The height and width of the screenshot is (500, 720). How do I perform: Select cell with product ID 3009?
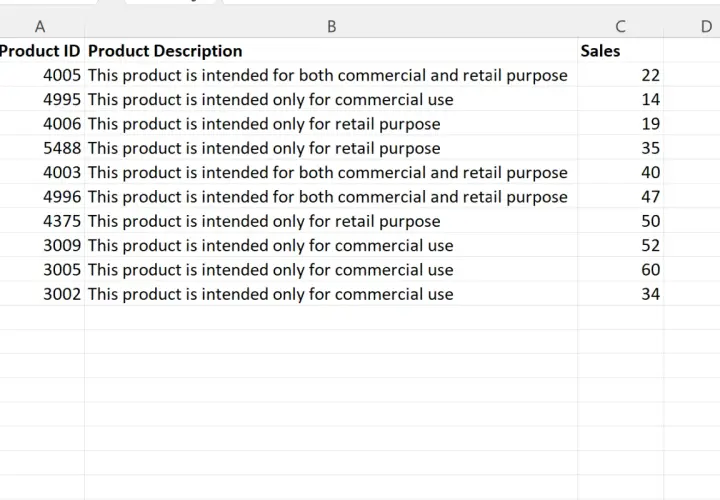(42, 245)
